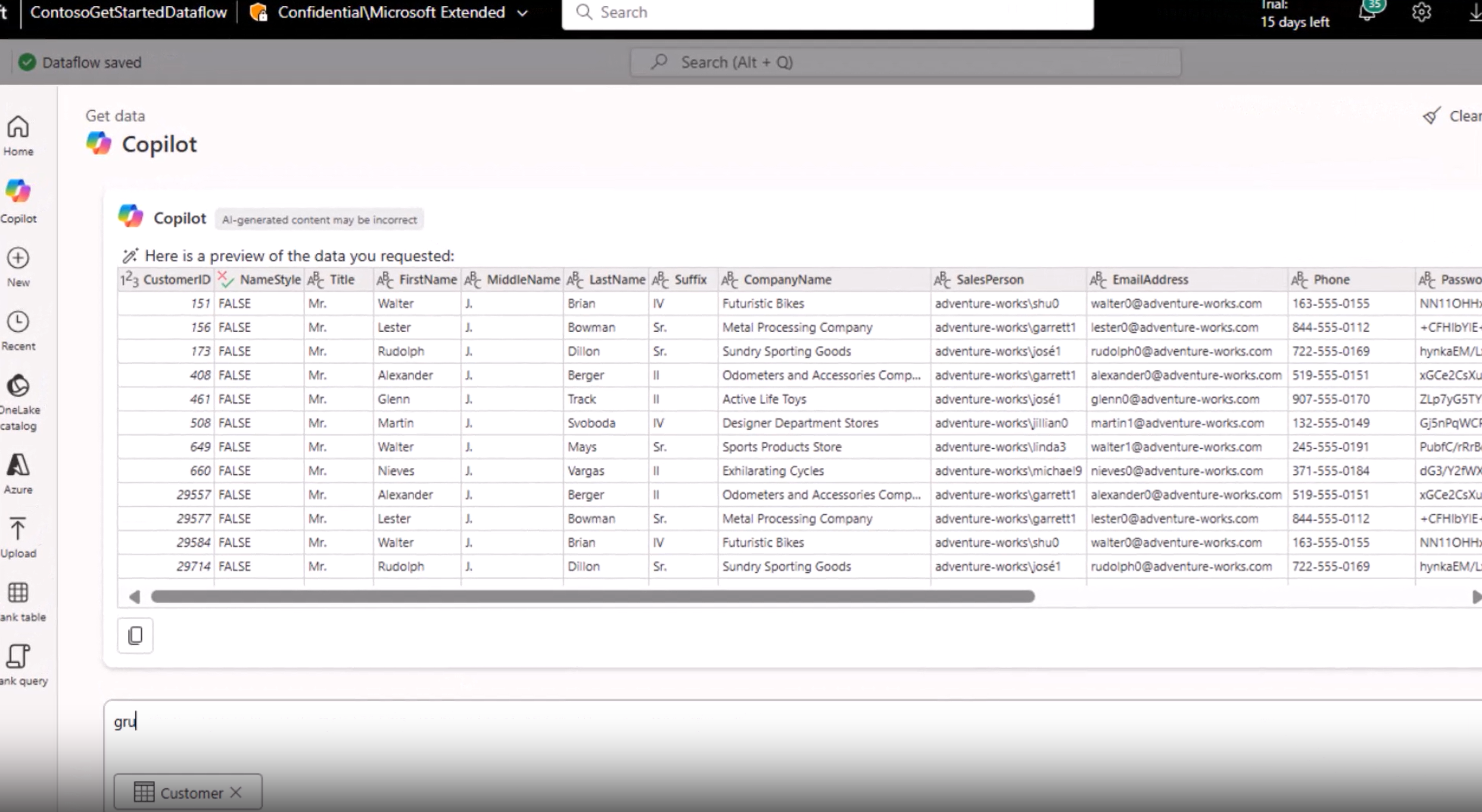1482x812 pixels.
Task: Click the CustomerID column data type icon
Action: 129,279
